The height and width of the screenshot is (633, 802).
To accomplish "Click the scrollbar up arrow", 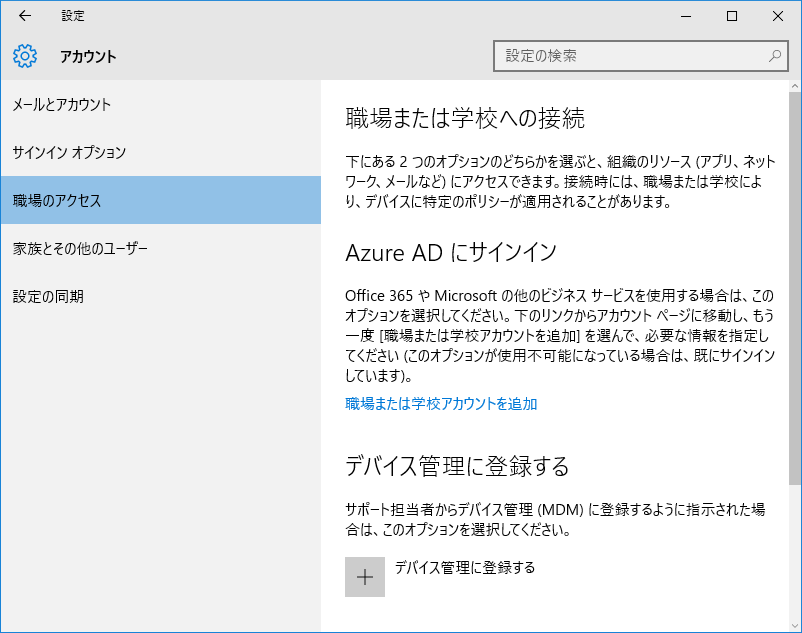I will click(x=795, y=86).
